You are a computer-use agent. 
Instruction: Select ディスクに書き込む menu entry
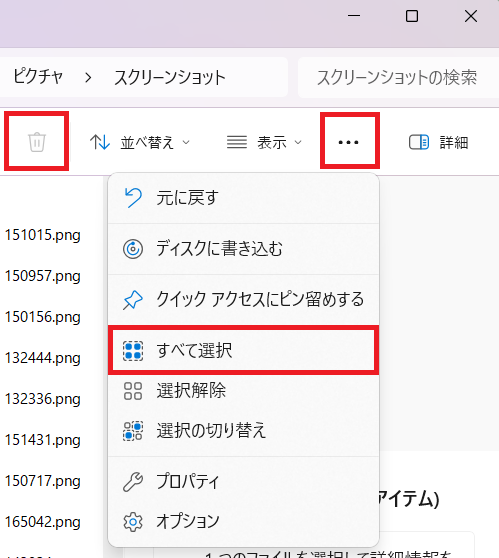[243, 249]
